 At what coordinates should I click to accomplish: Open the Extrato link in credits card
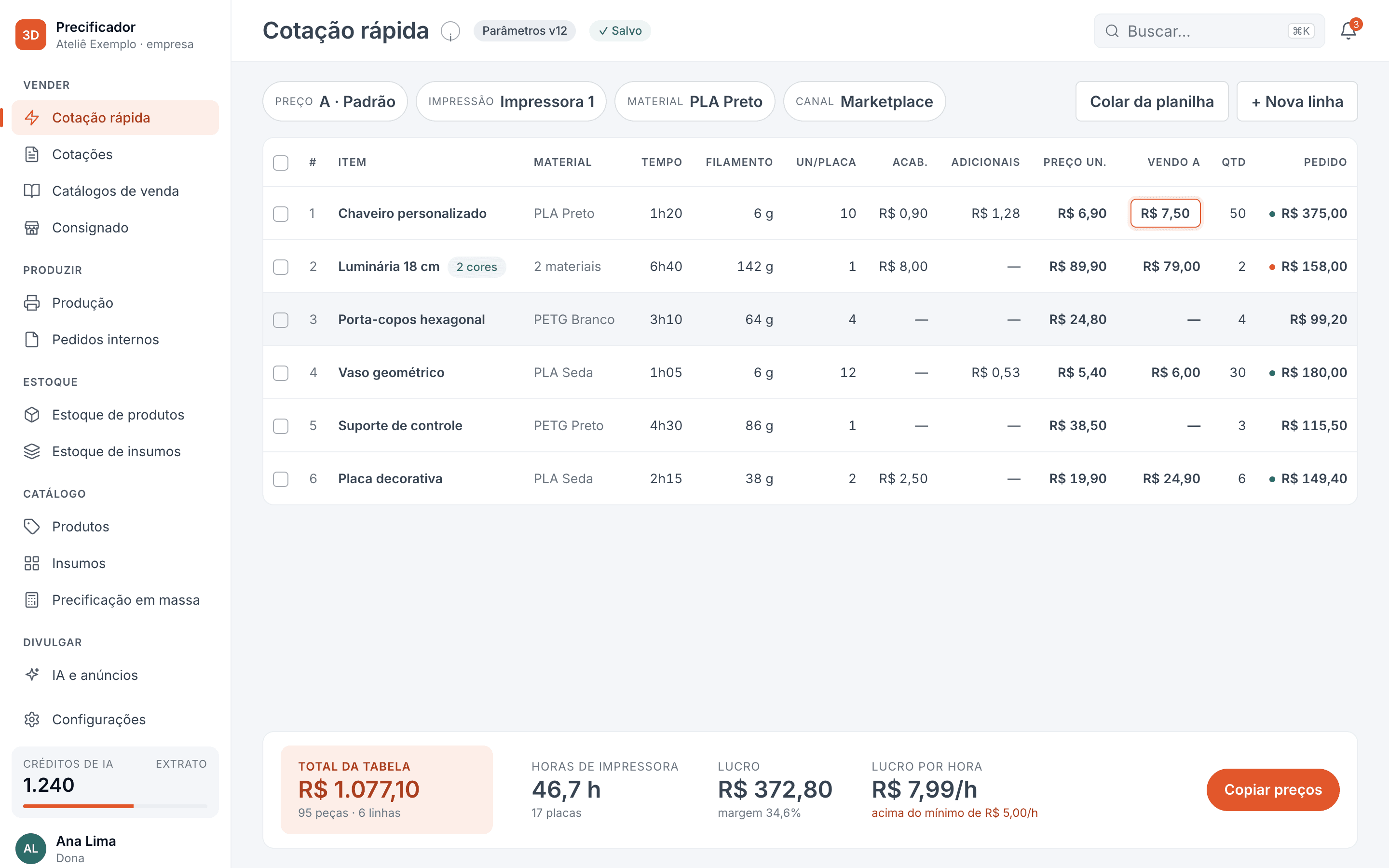[x=181, y=764]
